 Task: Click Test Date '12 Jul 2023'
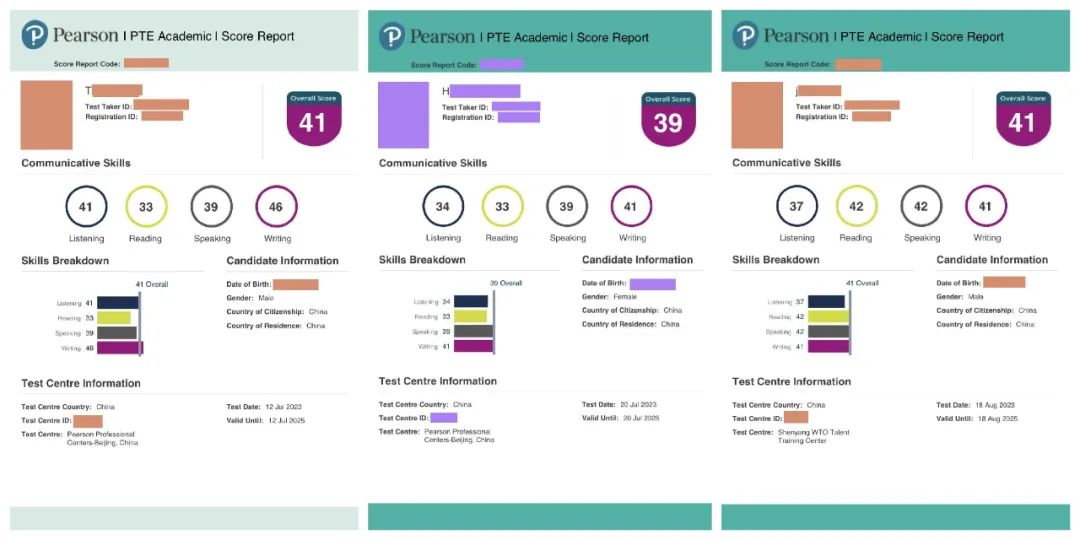click(x=284, y=407)
